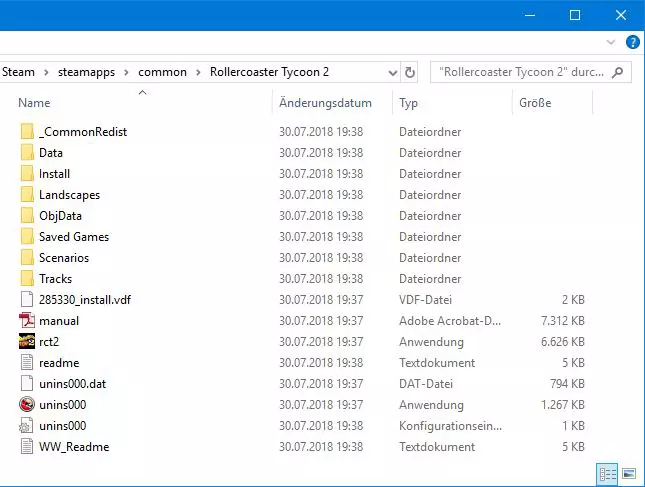Select the manual PDF icon
Viewport: 645px width, 487px height.
[x=27, y=320]
